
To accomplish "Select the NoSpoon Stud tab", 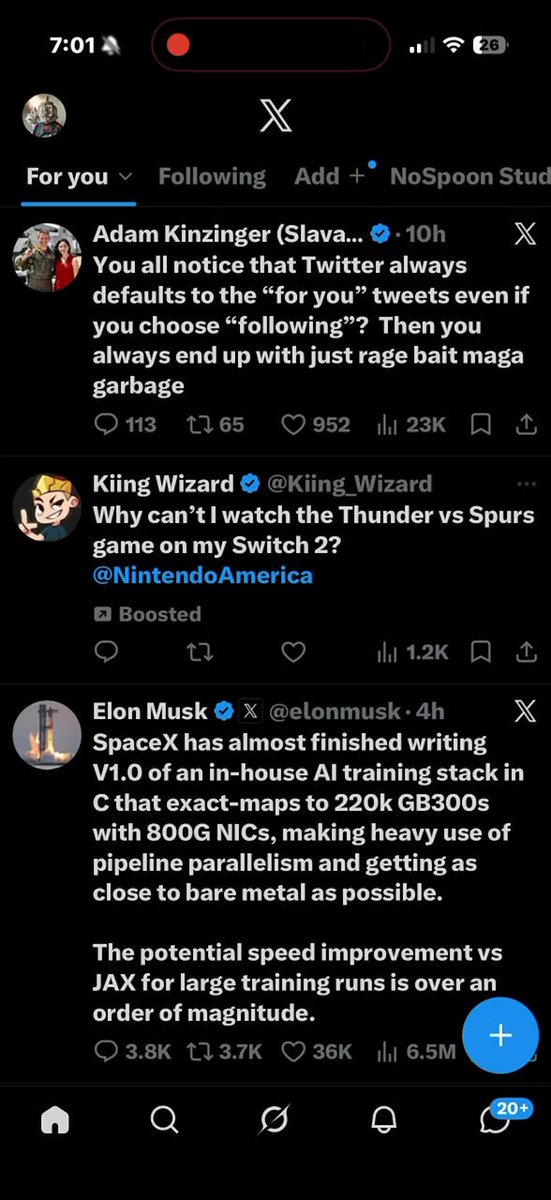I will point(470,176).
